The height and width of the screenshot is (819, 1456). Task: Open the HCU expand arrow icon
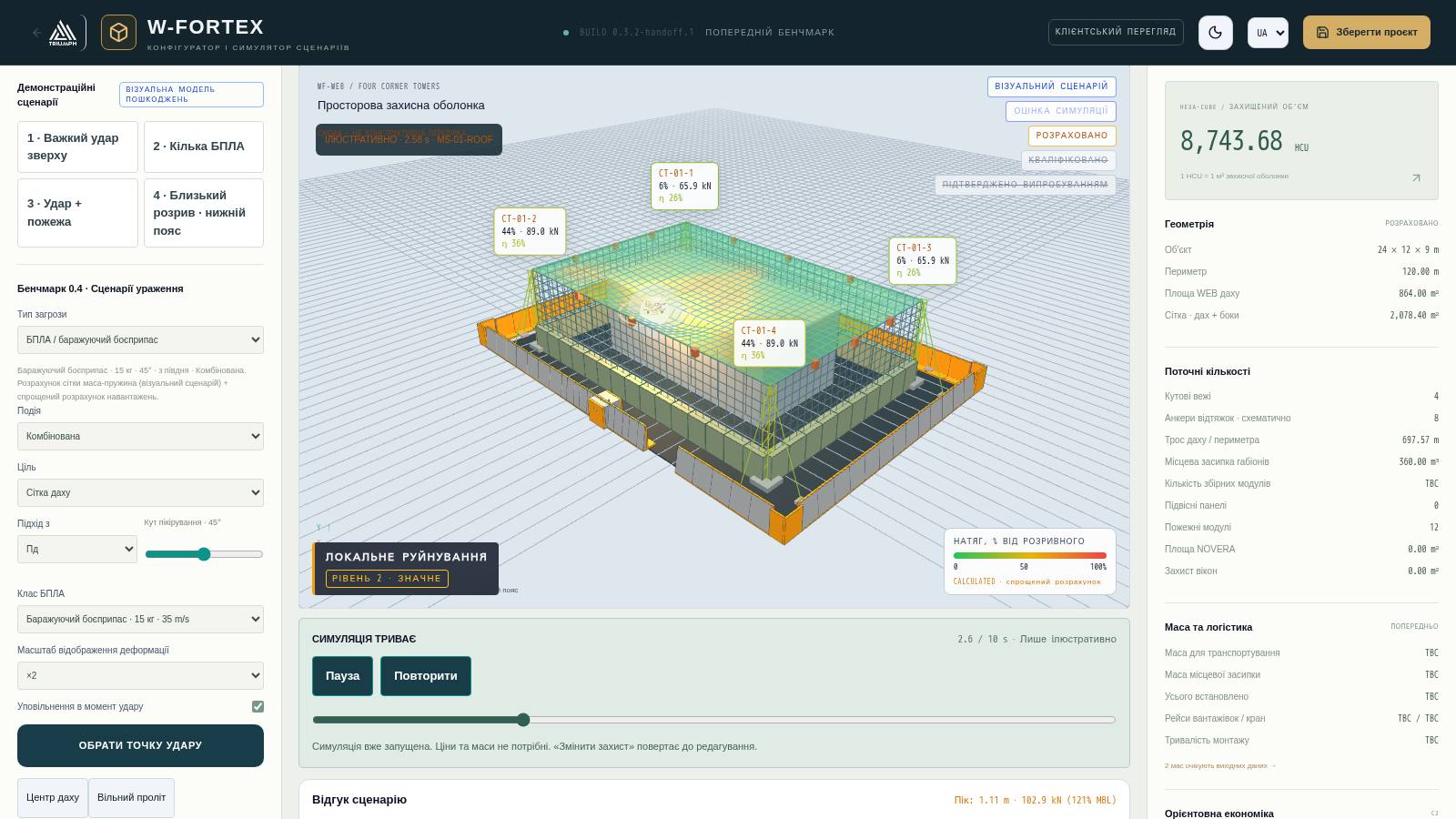click(1416, 177)
